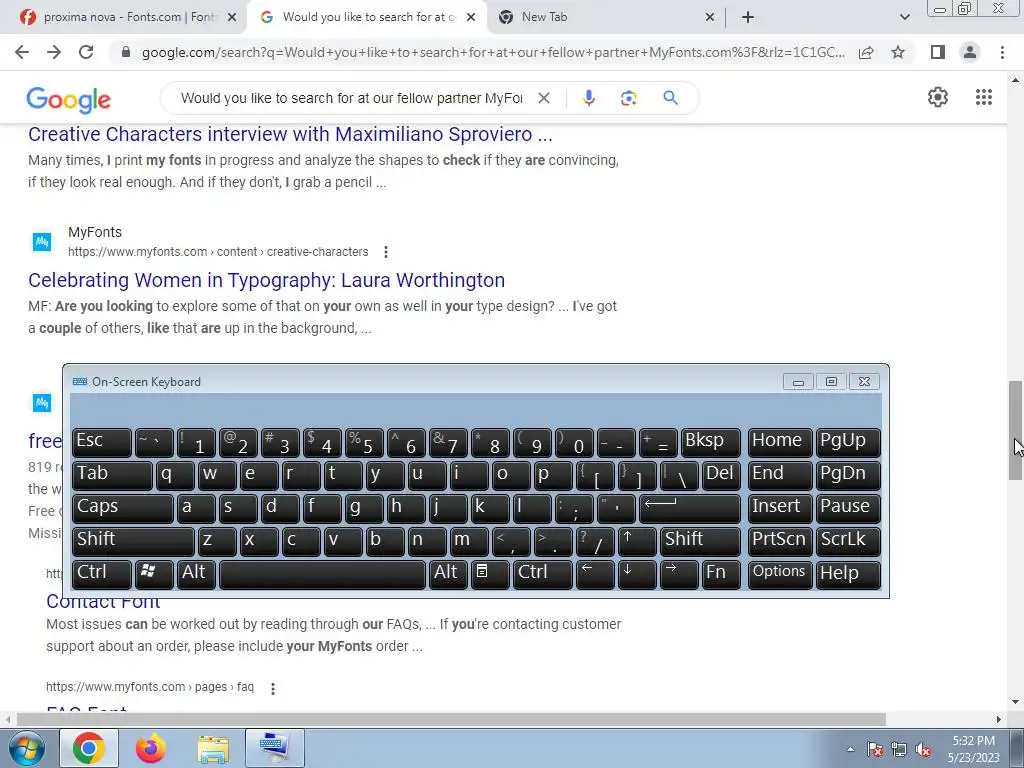Click the Chrome address bar URL

493,52
